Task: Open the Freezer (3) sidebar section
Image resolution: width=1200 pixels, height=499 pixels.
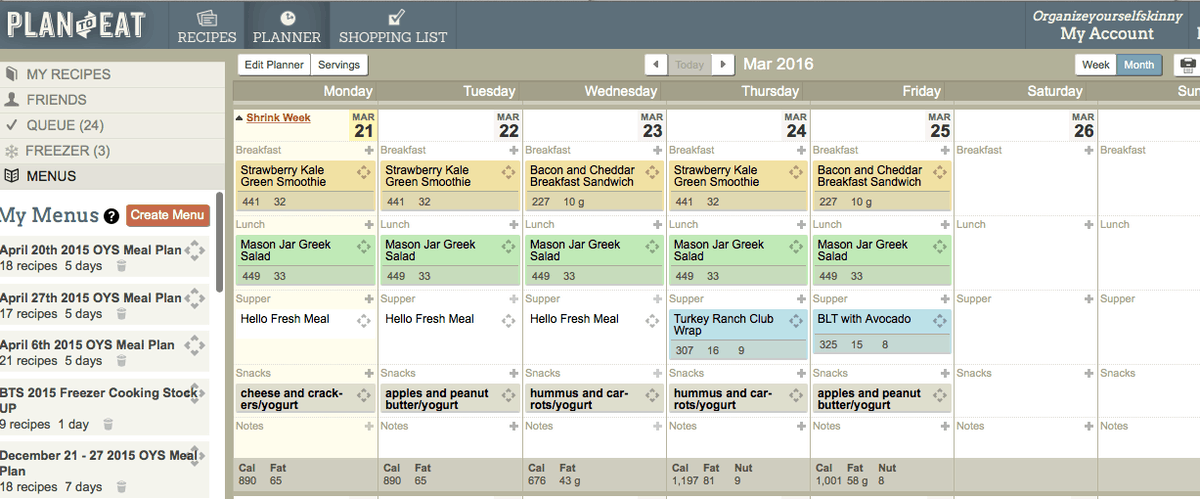Action: (112, 151)
